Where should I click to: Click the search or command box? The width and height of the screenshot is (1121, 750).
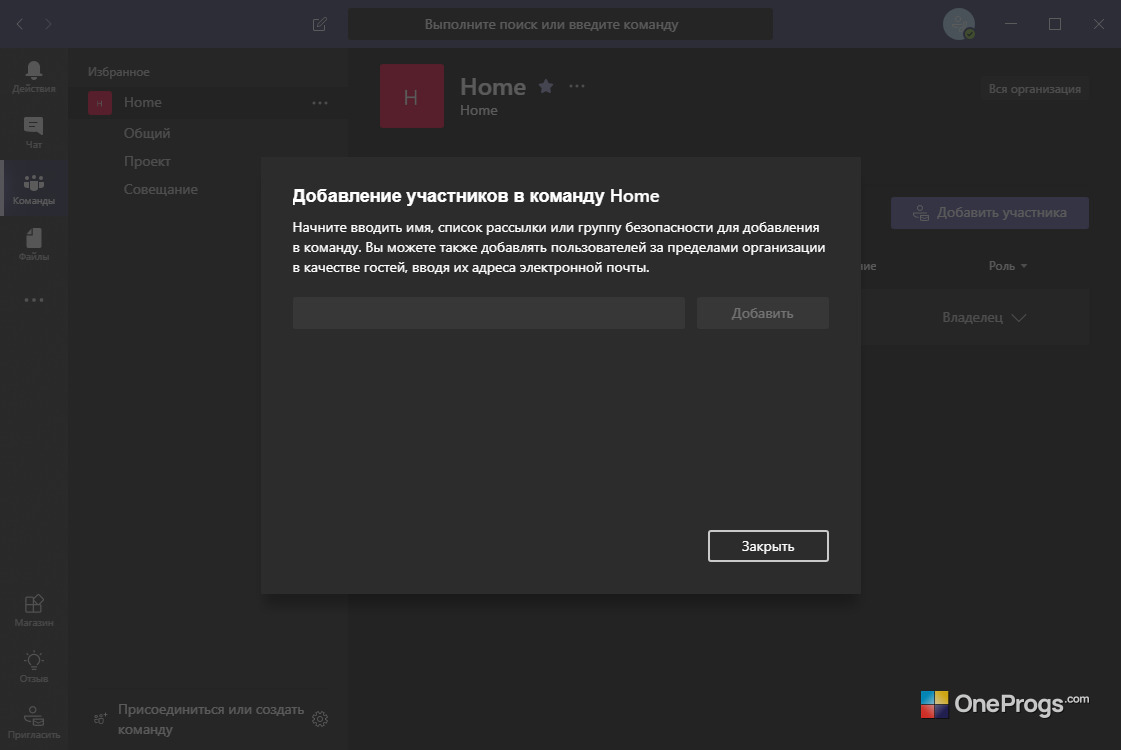point(560,24)
